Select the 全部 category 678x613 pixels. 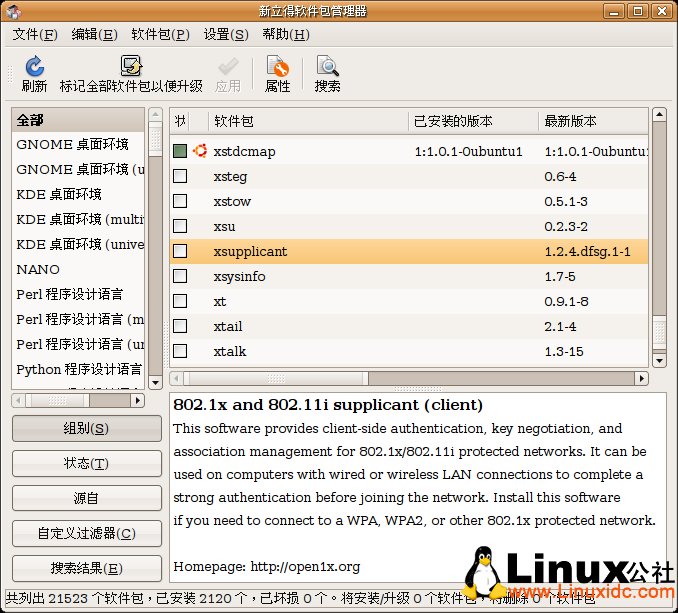(78, 120)
